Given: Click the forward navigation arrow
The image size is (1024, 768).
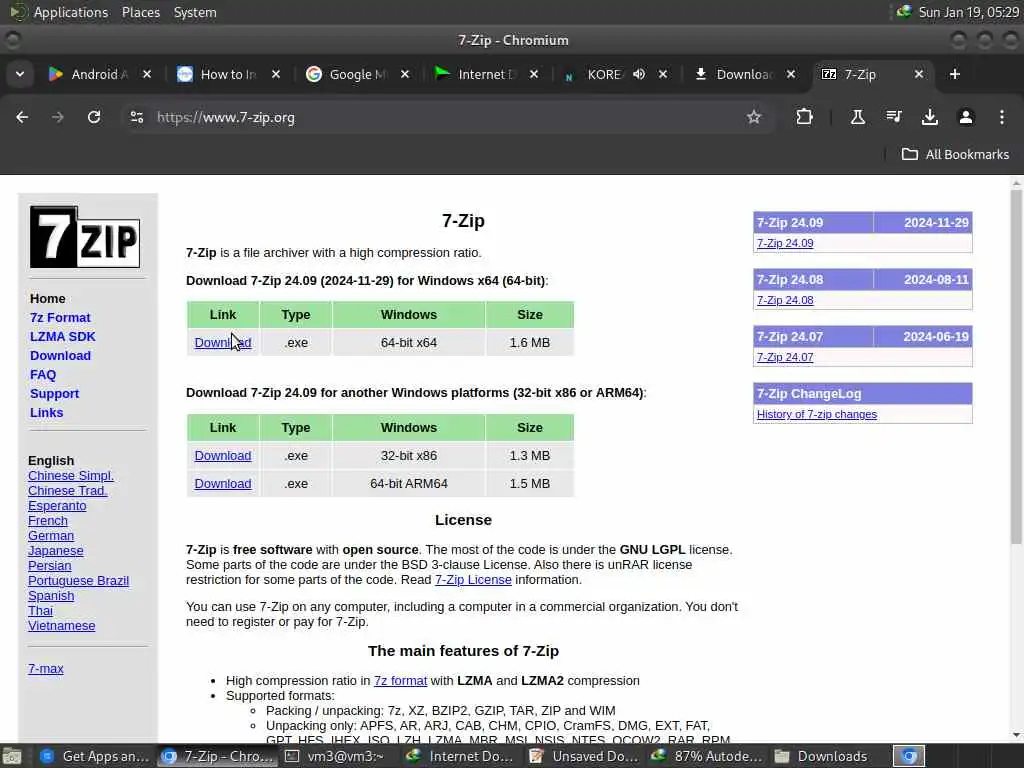Looking at the screenshot, I should click(x=58, y=117).
